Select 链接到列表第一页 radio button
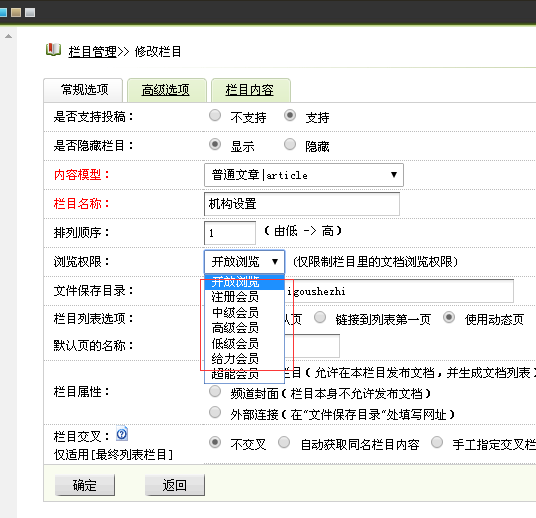The height and width of the screenshot is (518, 536). click(320, 317)
